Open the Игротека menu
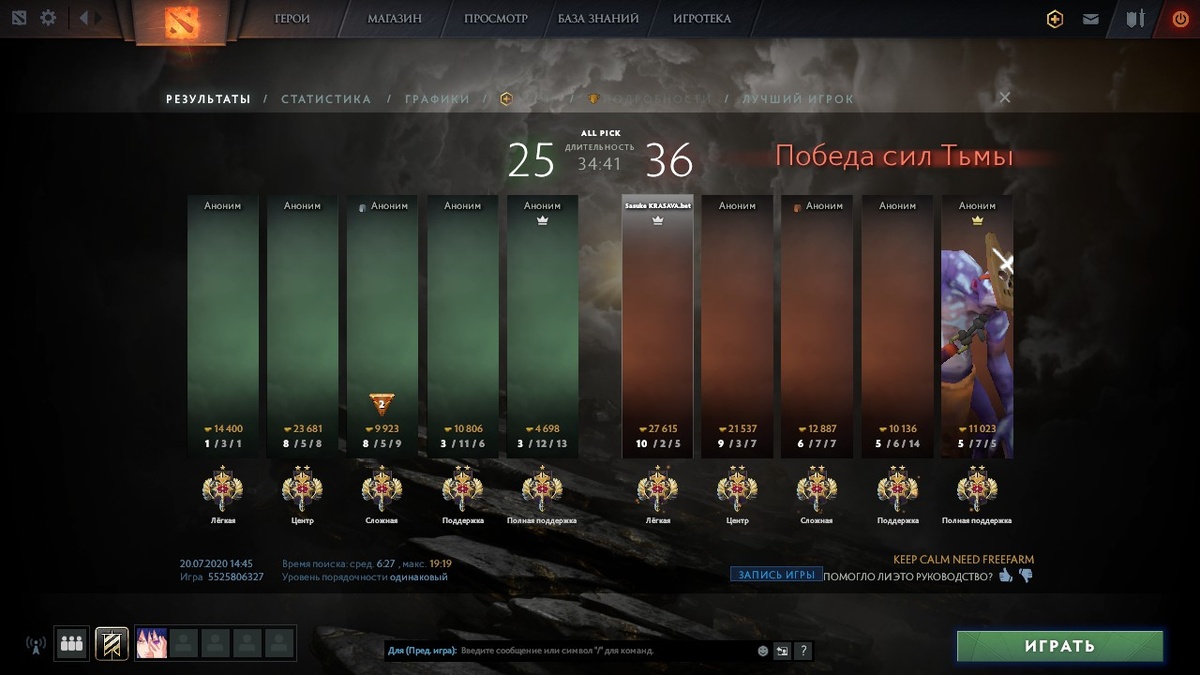The width and height of the screenshot is (1200, 675). click(x=702, y=18)
